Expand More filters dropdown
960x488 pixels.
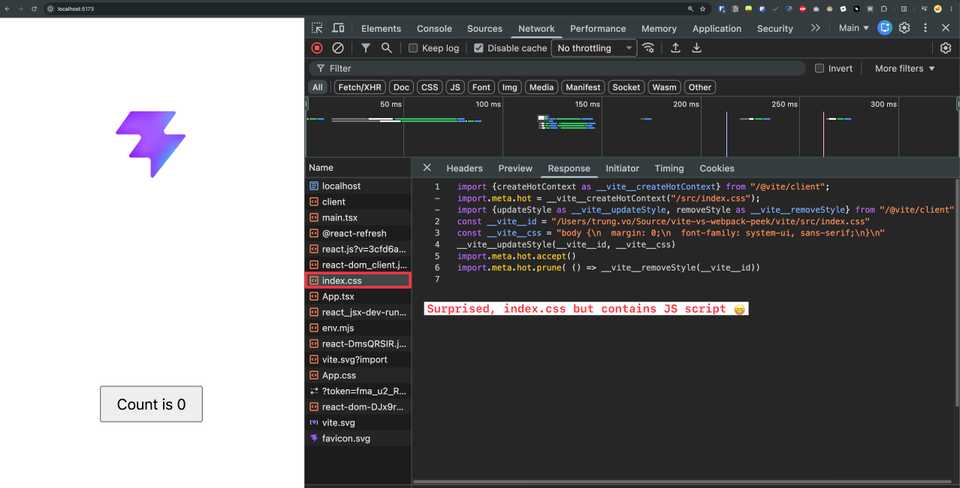(905, 69)
